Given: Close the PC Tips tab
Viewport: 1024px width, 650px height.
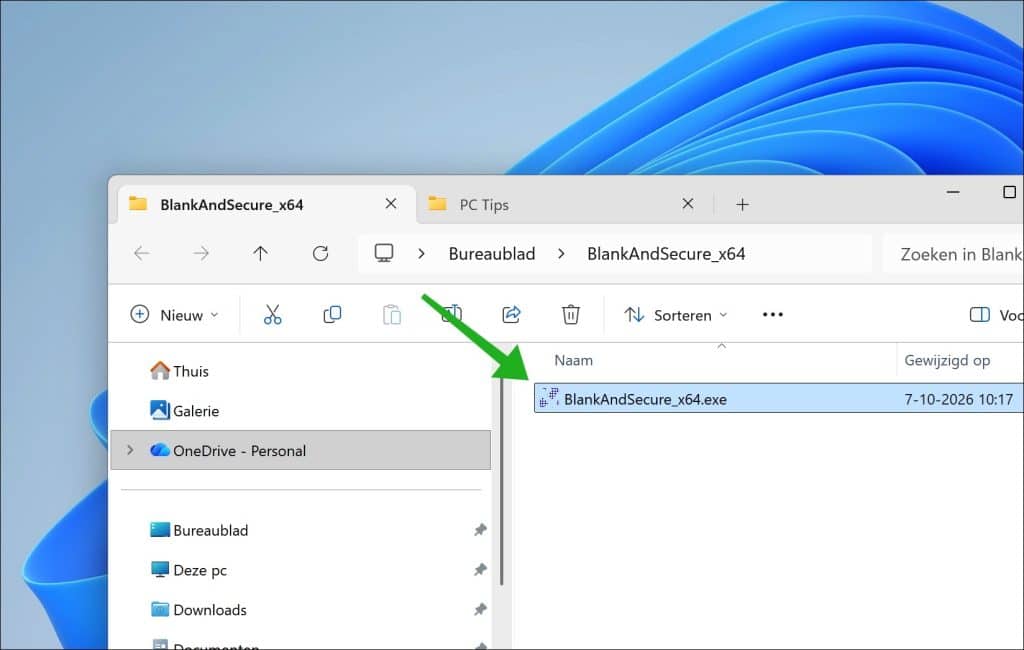Looking at the screenshot, I should coord(688,204).
